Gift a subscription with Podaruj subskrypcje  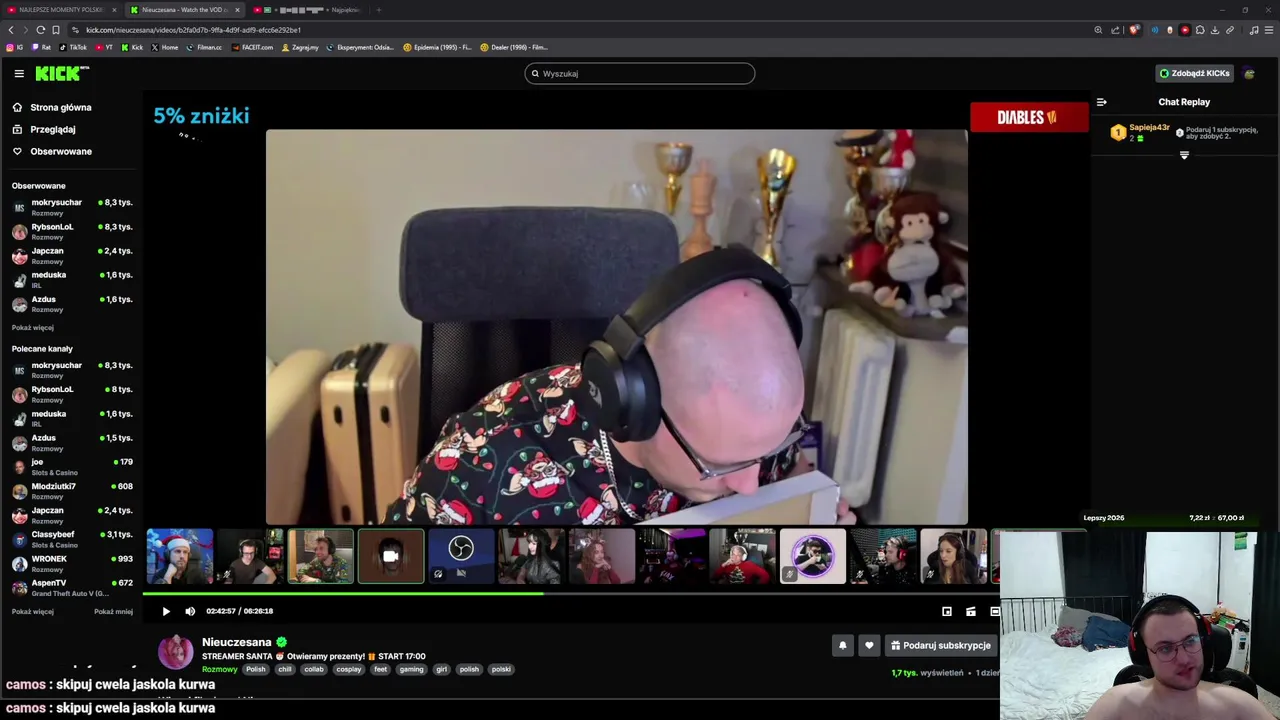pyautogui.click(x=941, y=645)
